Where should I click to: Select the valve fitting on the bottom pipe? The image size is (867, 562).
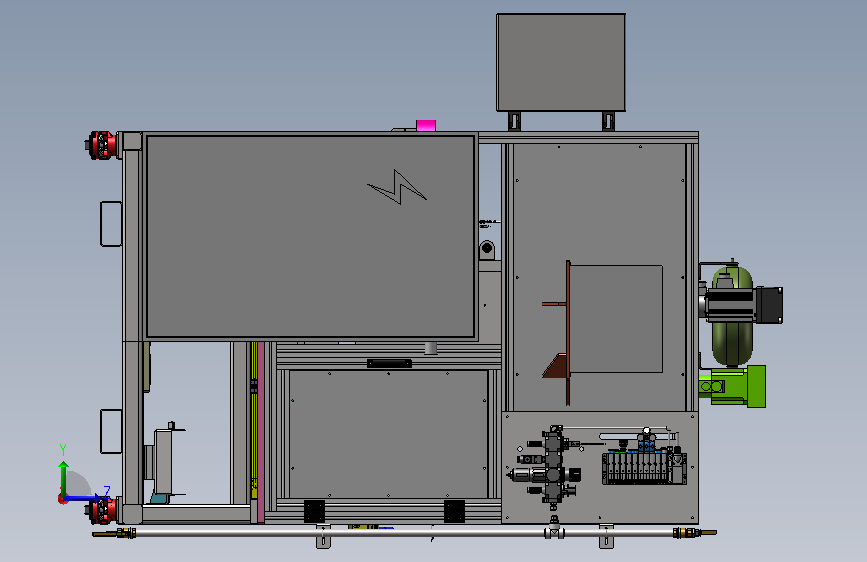tap(553, 528)
